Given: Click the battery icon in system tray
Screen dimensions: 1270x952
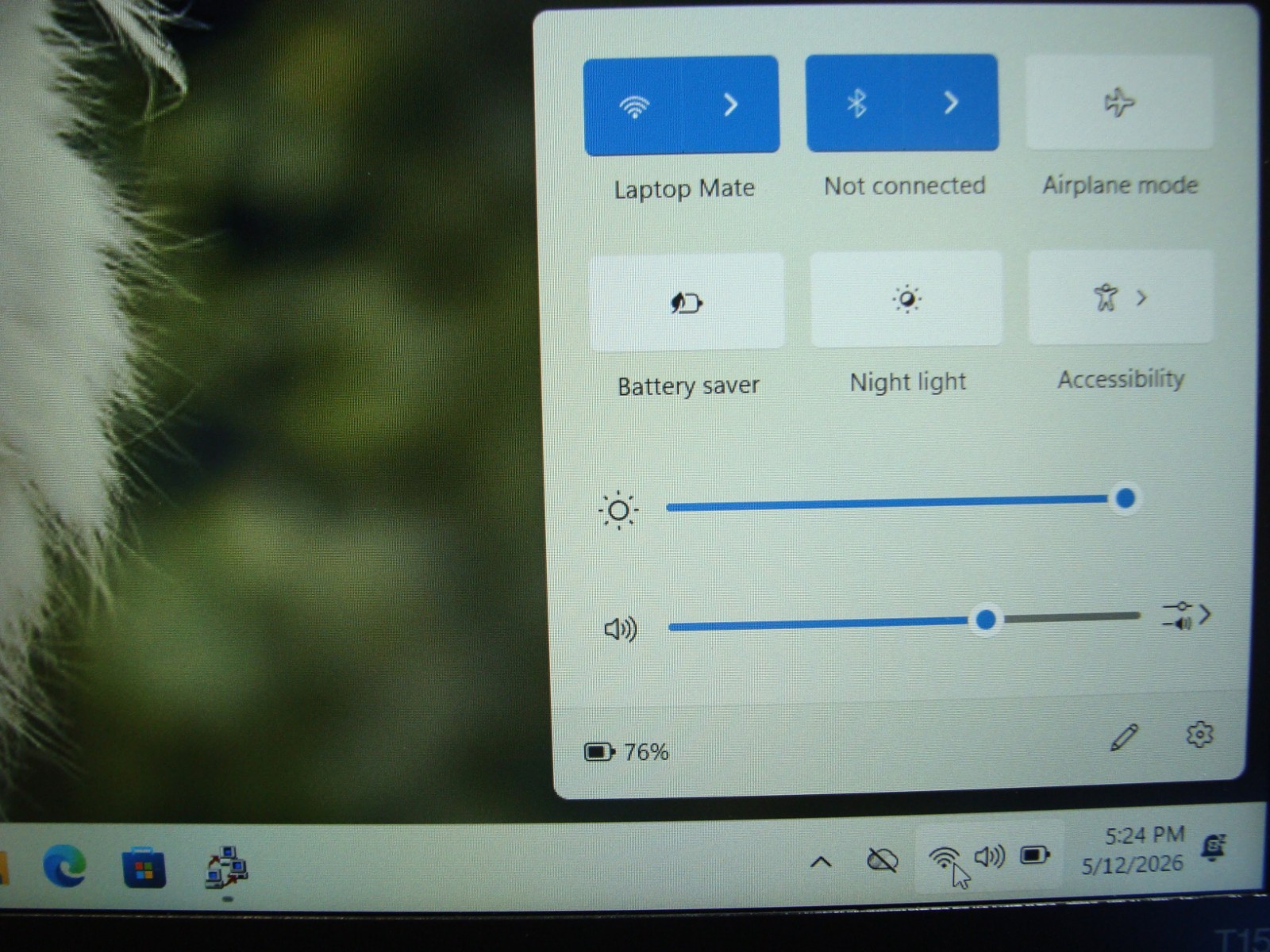Looking at the screenshot, I should click(1035, 854).
